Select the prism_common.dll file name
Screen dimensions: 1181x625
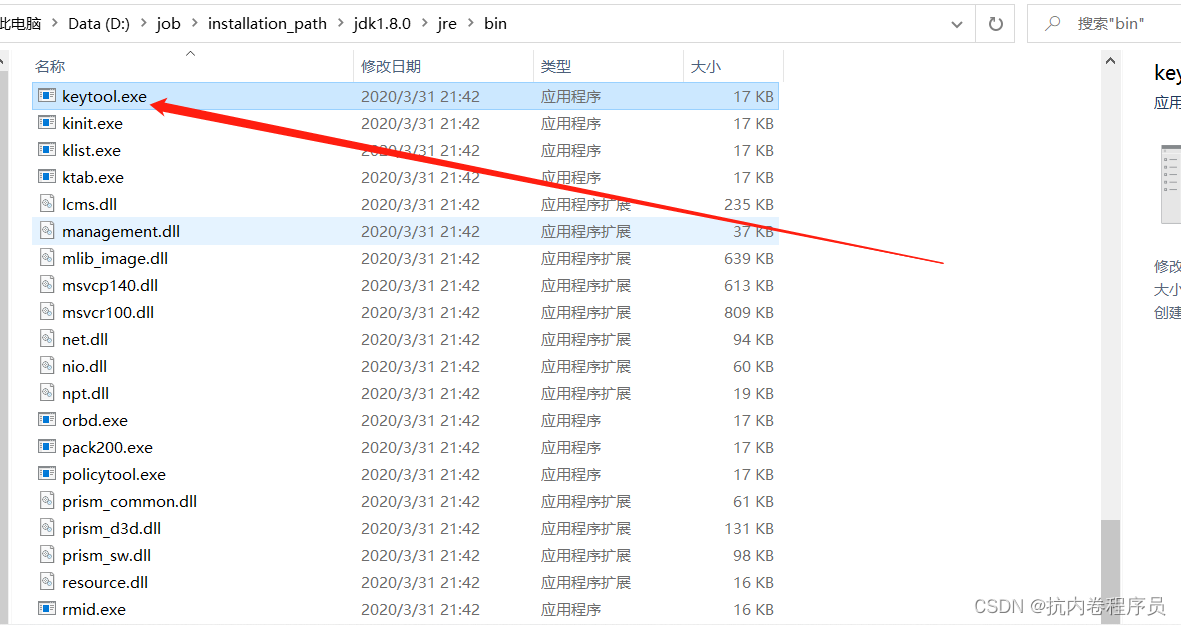click(130, 502)
